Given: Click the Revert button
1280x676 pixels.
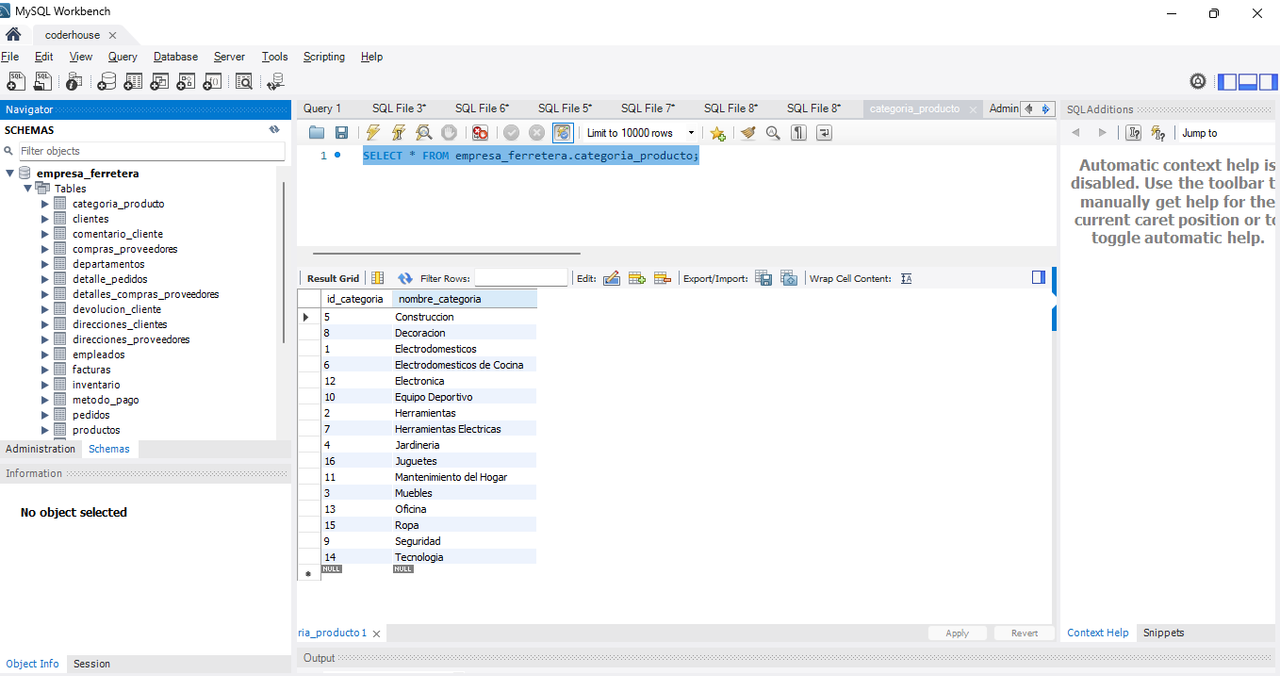Looking at the screenshot, I should point(1024,633).
